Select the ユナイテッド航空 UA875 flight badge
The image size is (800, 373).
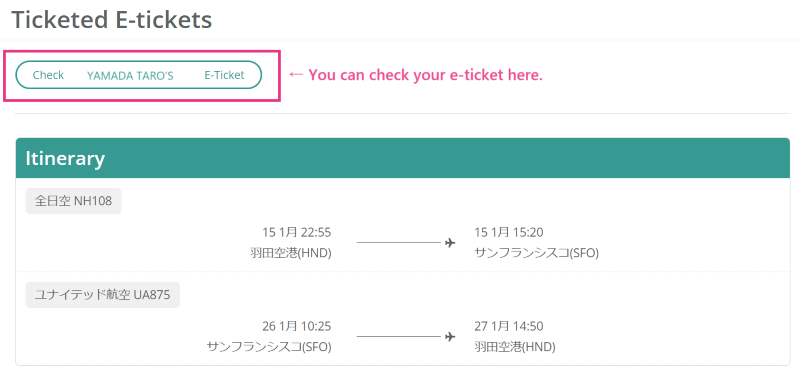click(x=103, y=295)
